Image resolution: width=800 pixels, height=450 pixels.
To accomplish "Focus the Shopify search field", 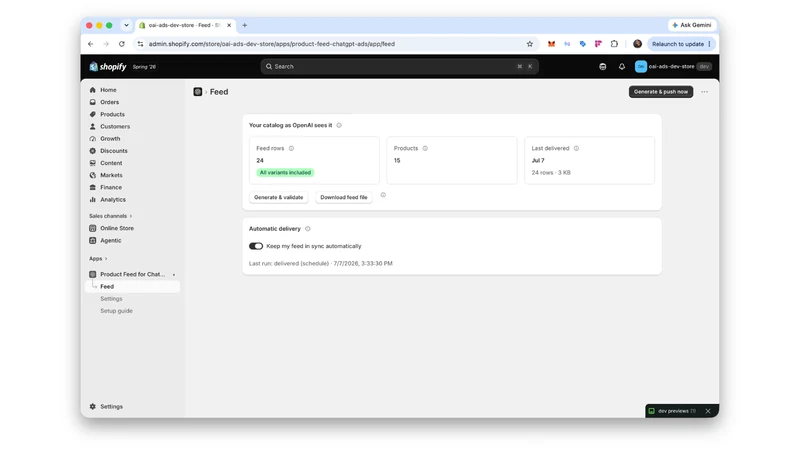I will (399, 66).
